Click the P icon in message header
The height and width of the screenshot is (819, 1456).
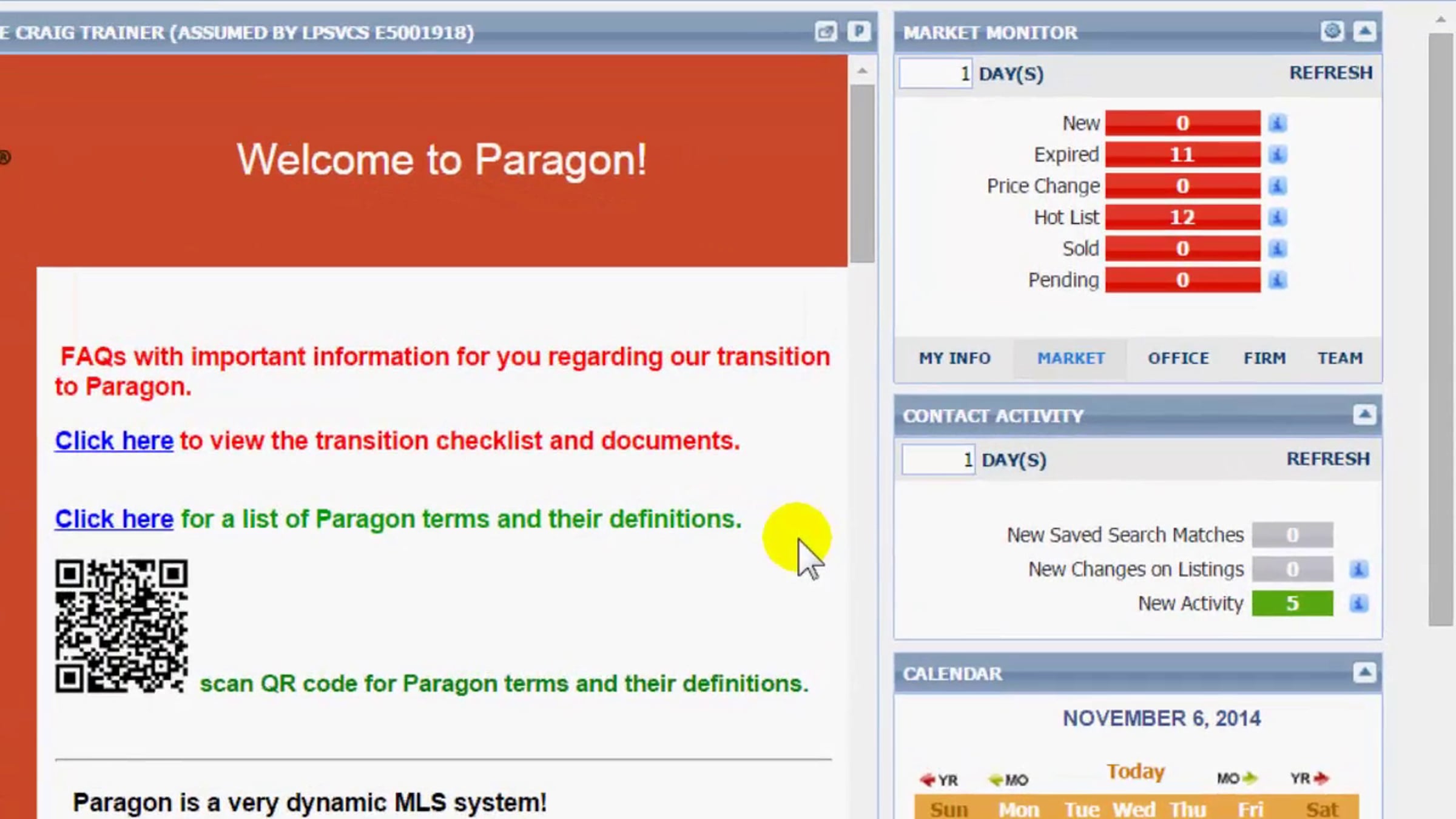(x=859, y=32)
